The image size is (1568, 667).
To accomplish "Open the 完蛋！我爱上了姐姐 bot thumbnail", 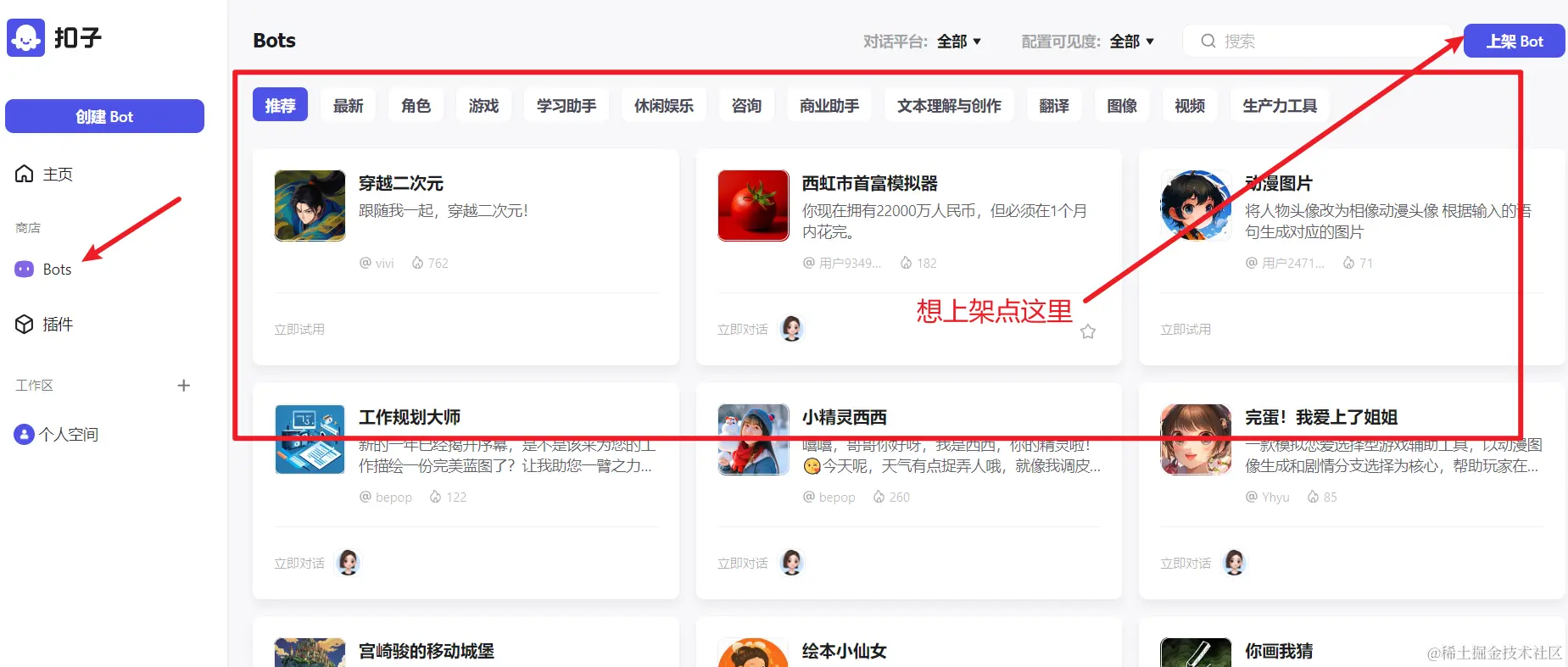I will (x=1196, y=439).
